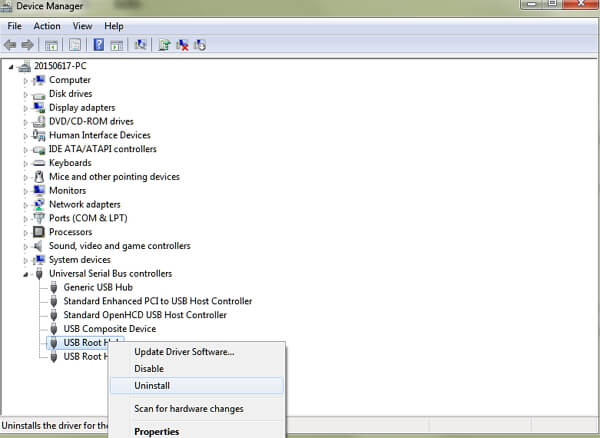Select the USB Composite Device entry
The height and width of the screenshot is (438, 600).
coord(109,329)
